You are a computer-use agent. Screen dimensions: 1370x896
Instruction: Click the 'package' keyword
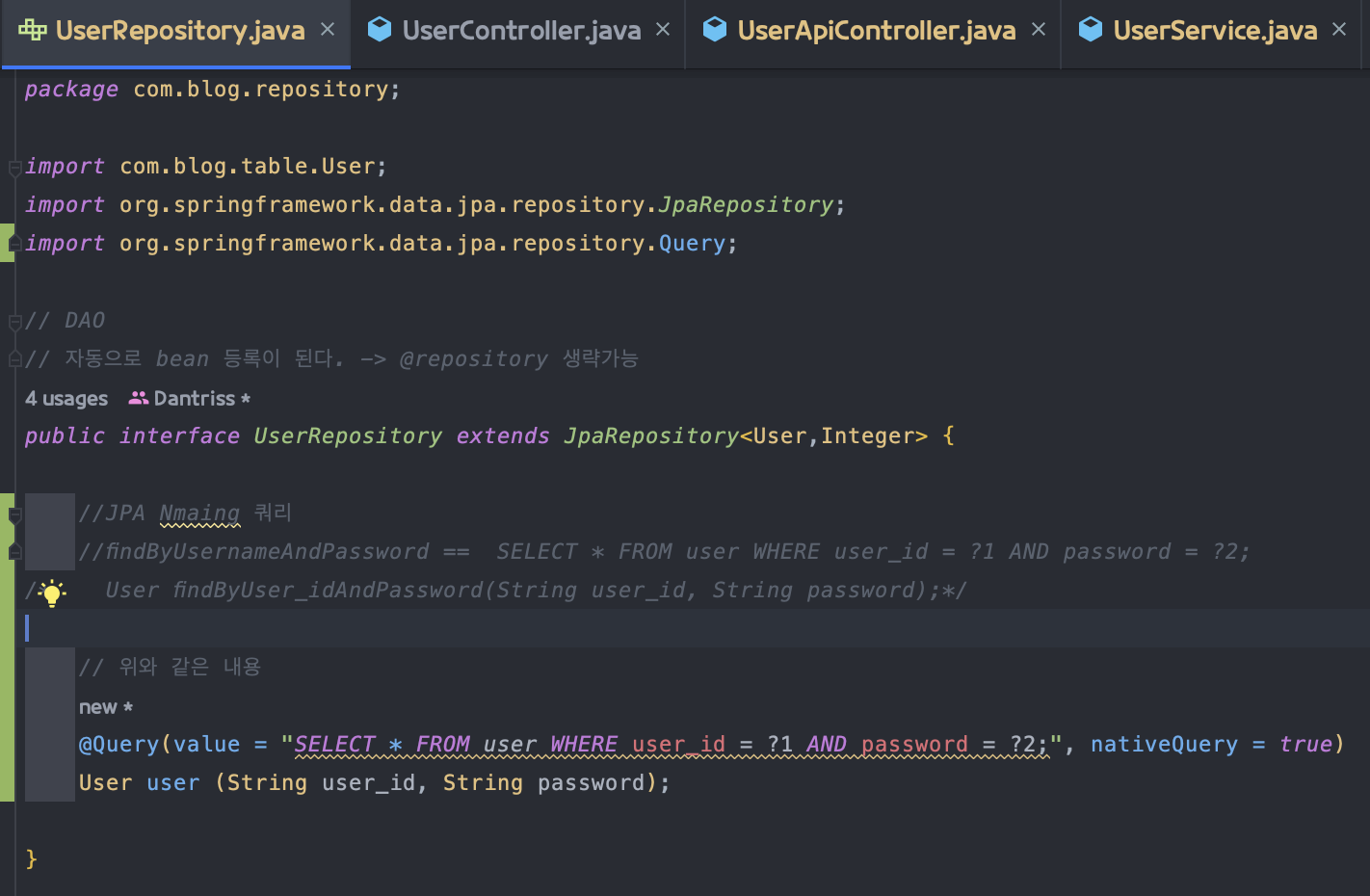pyautogui.click(x=71, y=90)
